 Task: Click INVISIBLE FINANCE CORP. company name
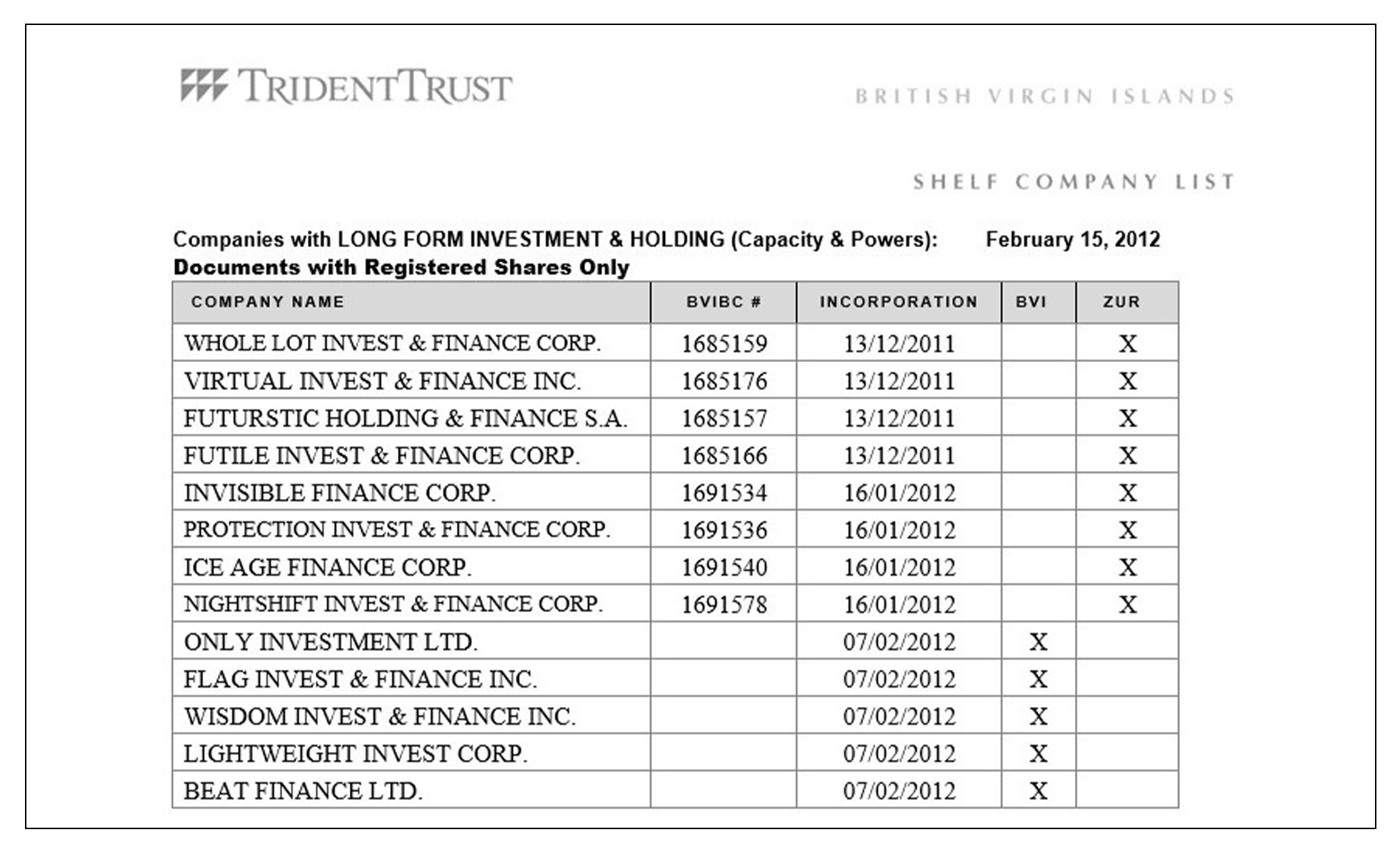(339, 493)
